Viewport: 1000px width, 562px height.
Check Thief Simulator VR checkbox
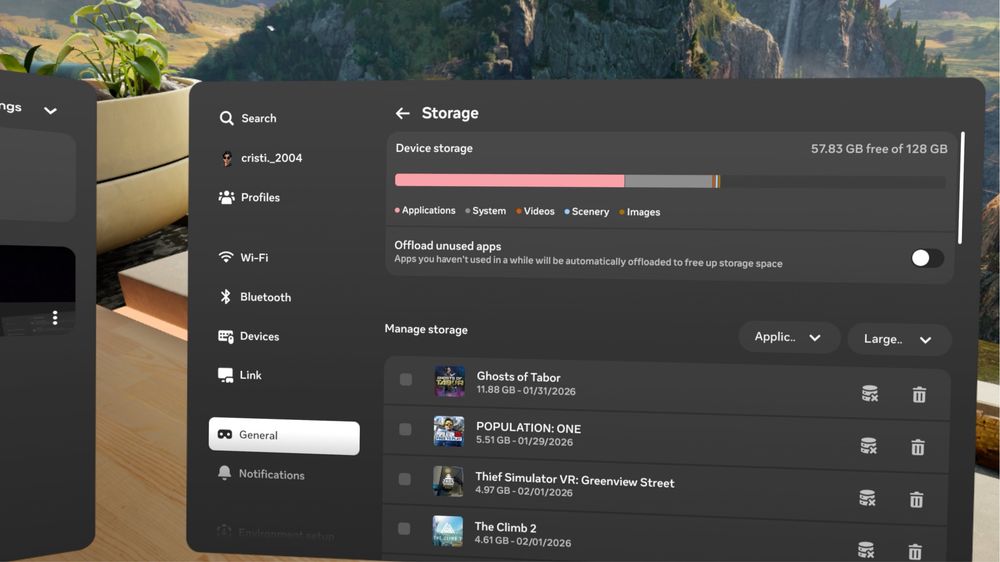(404, 479)
